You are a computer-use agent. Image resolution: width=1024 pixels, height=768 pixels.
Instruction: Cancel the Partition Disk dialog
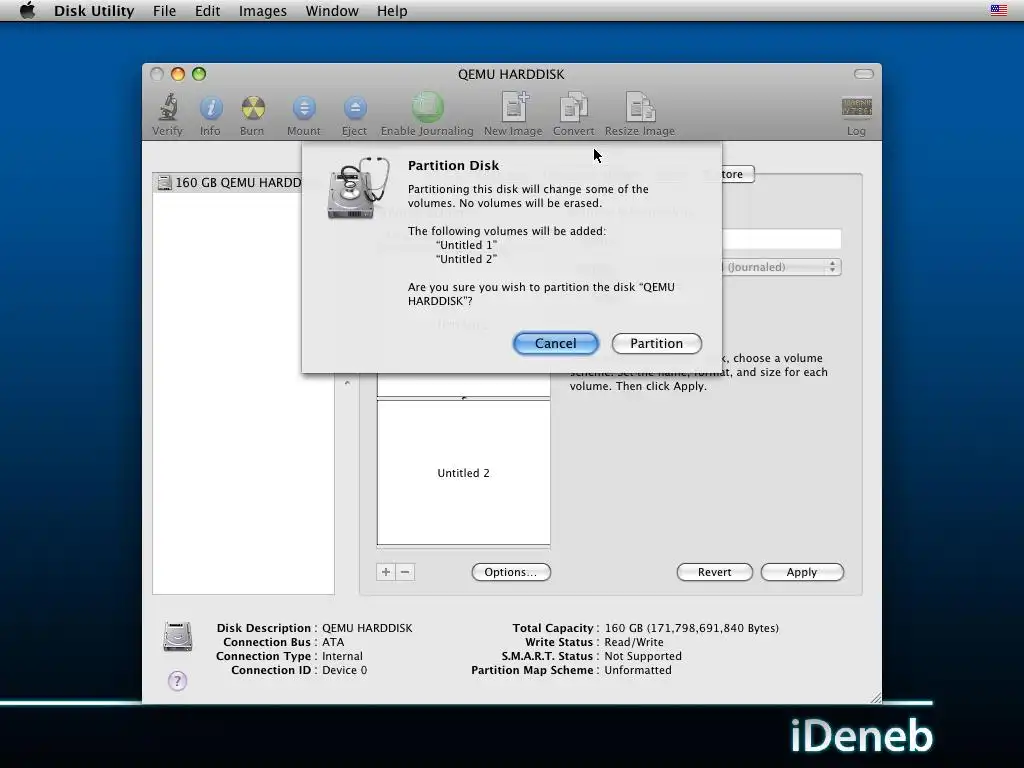click(x=556, y=344)
